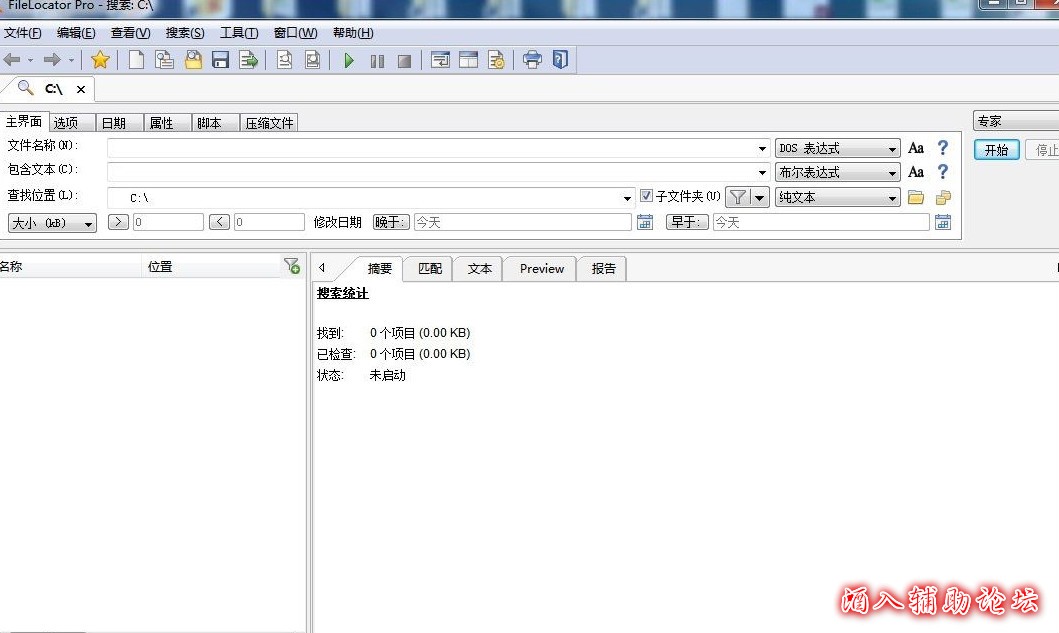Open the 工具(T) menu
This screenshot has height=633, width=1059.
pyautogui.click(x=239, y=33)
